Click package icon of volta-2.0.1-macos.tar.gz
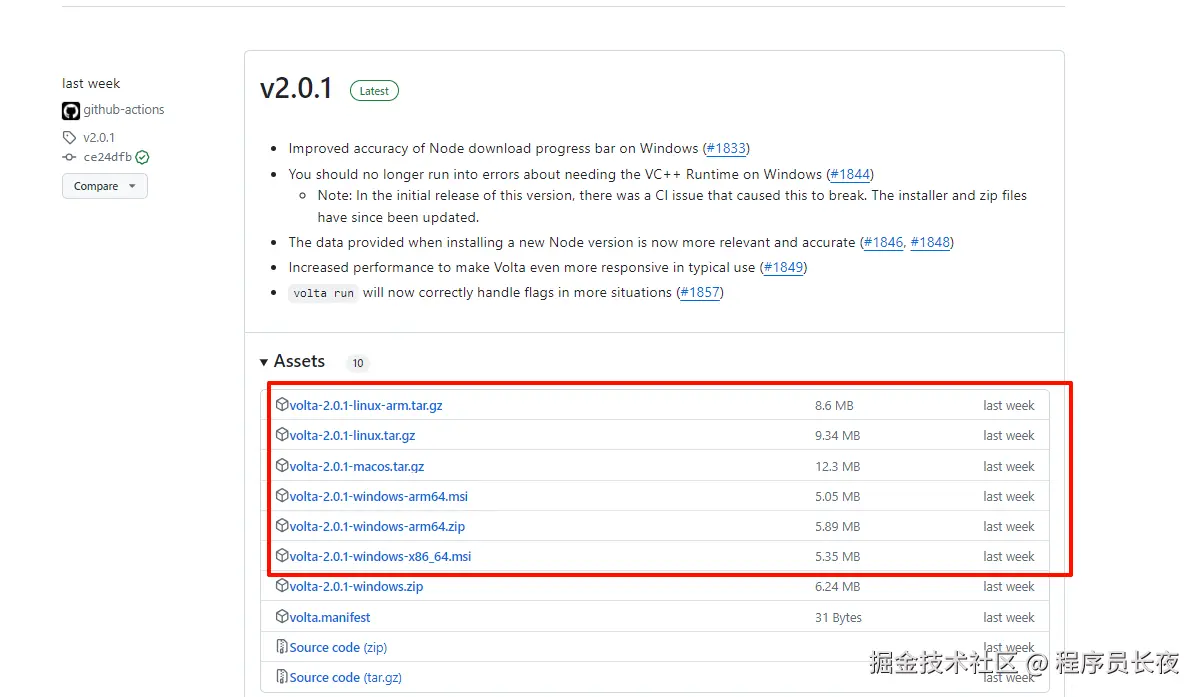 click(x=282, y=466)
